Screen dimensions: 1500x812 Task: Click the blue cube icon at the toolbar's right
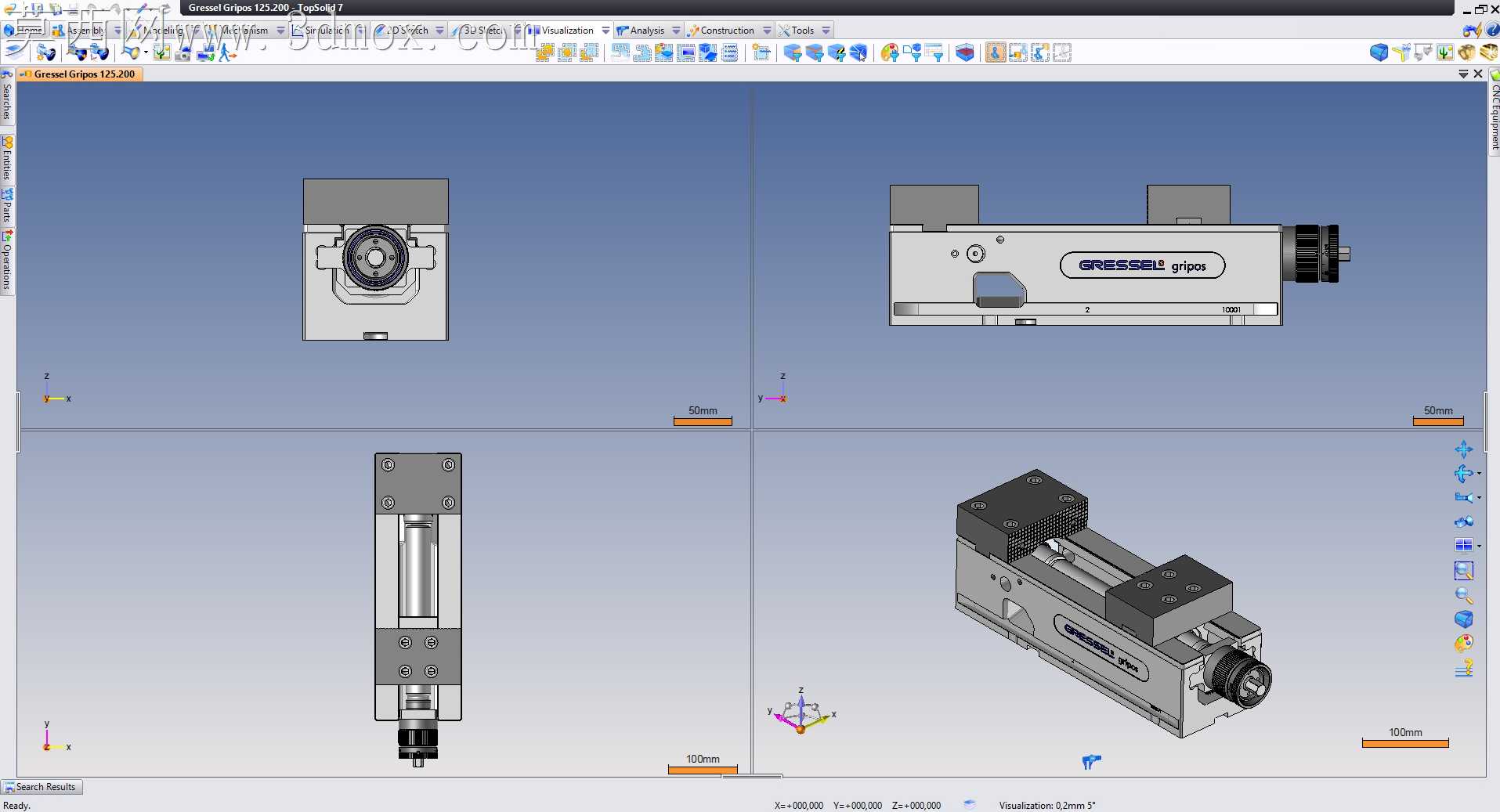pos(1379,52)
